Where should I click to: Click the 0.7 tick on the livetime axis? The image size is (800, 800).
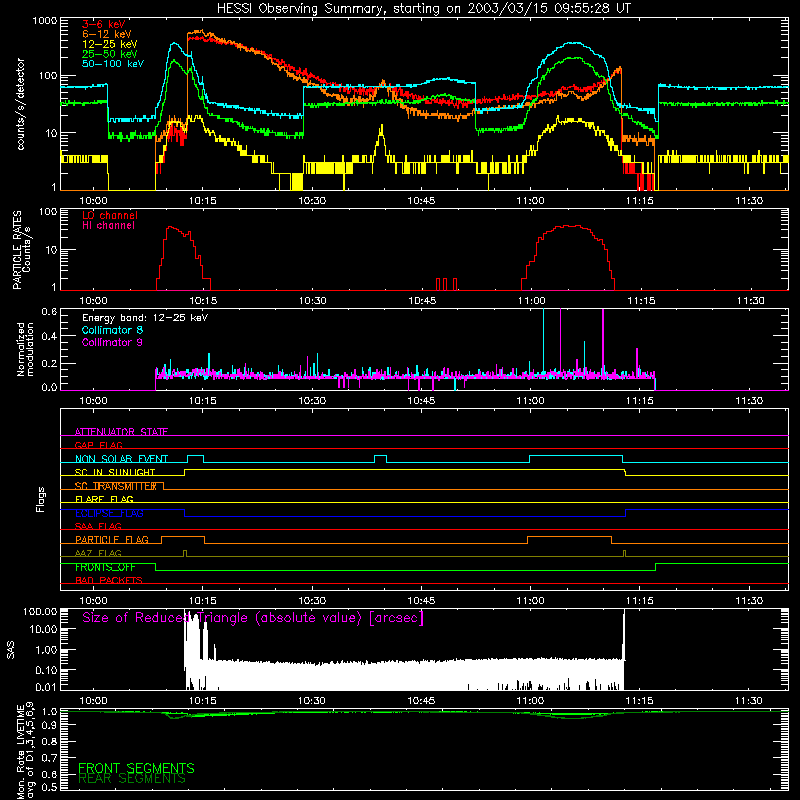pos(49,758)
